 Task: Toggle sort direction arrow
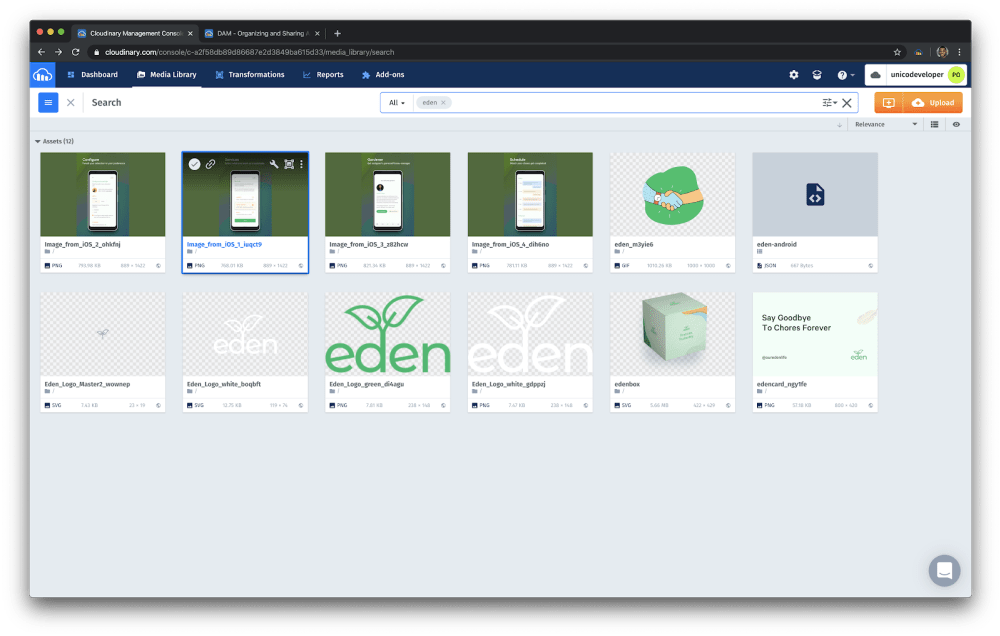click(839, 124)
